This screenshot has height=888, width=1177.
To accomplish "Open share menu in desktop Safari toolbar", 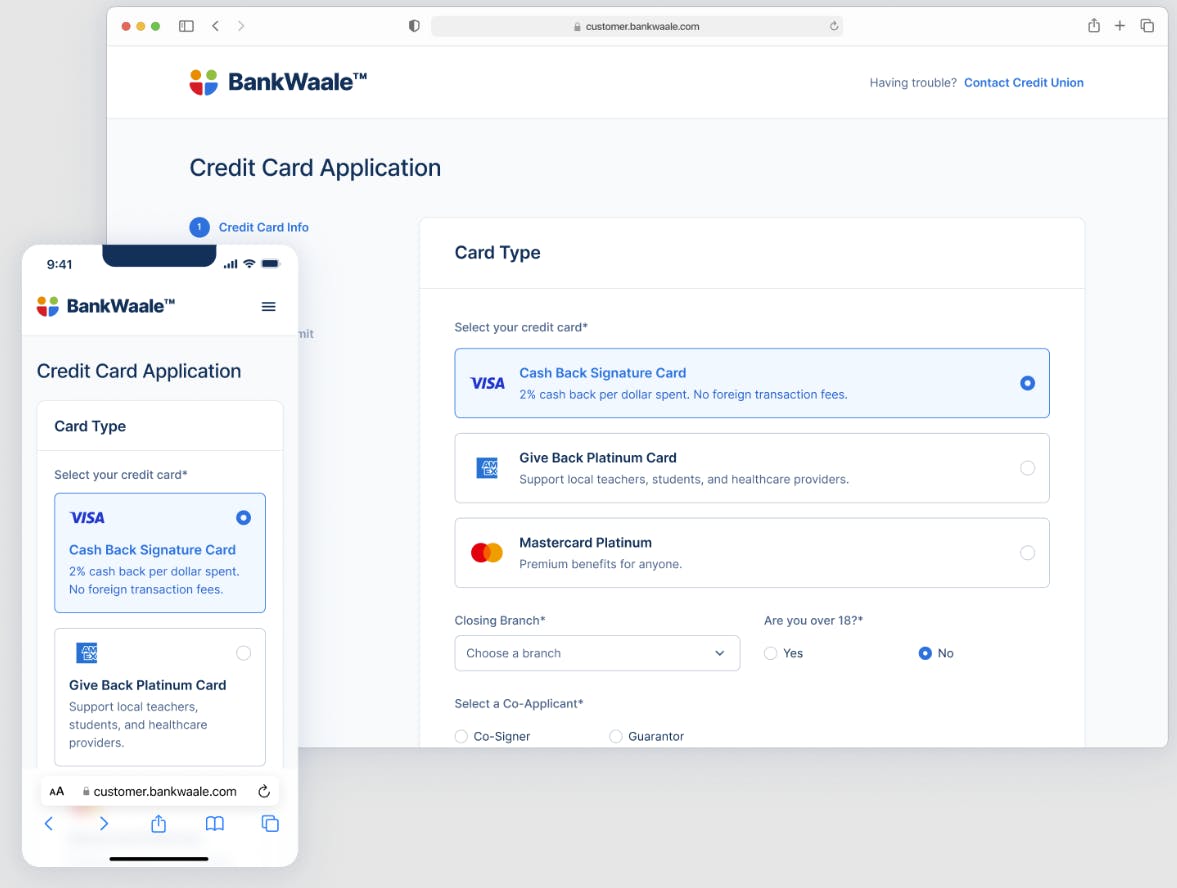I will pos(1094,26).
